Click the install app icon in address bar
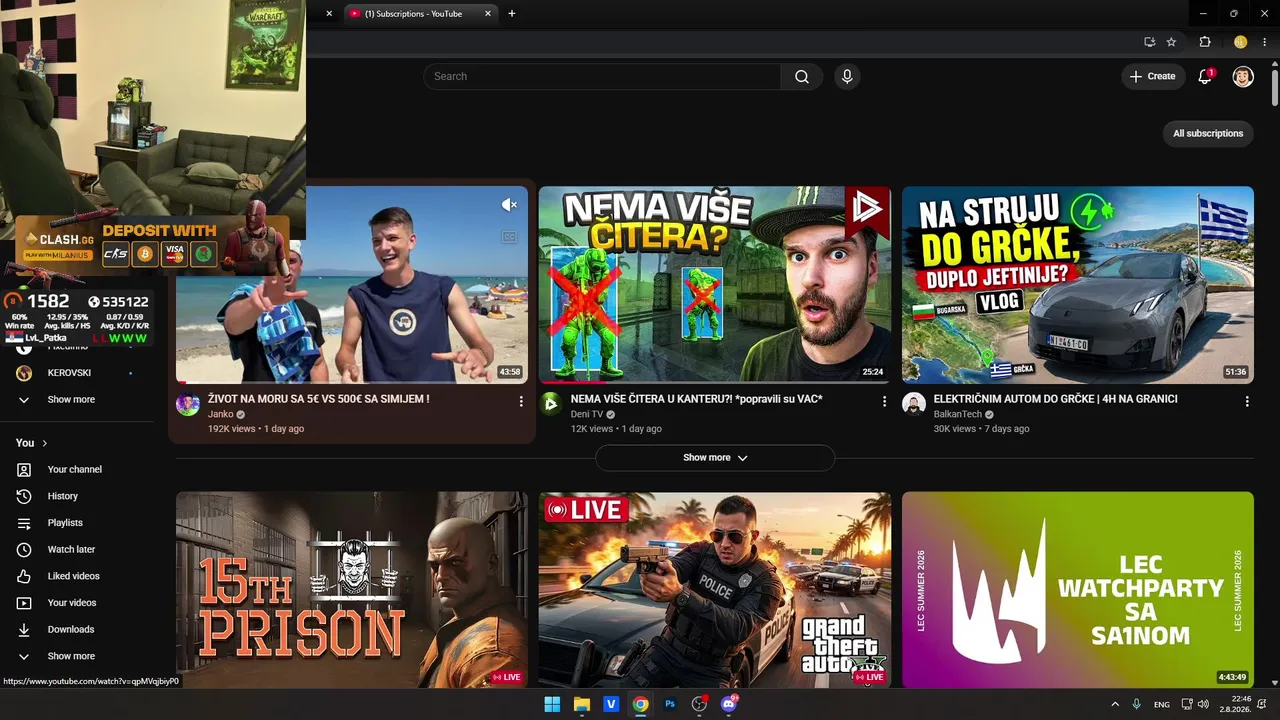The height and width of the screenshot is (720, 1280). (1150, 42)
